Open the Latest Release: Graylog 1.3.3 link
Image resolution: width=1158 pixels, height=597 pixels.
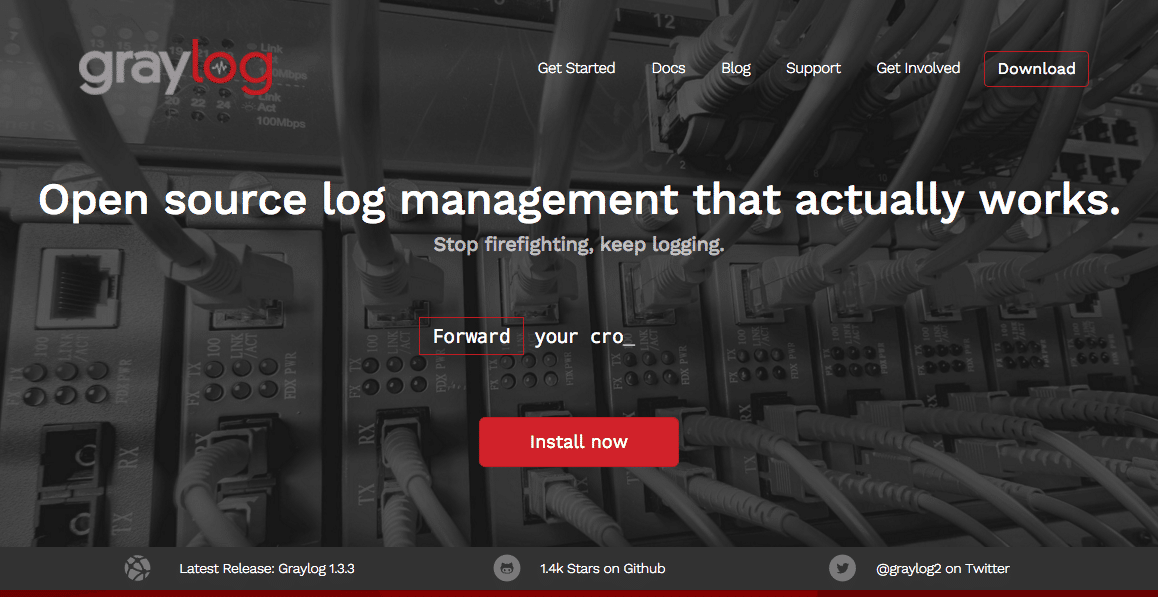click(267, 568)
